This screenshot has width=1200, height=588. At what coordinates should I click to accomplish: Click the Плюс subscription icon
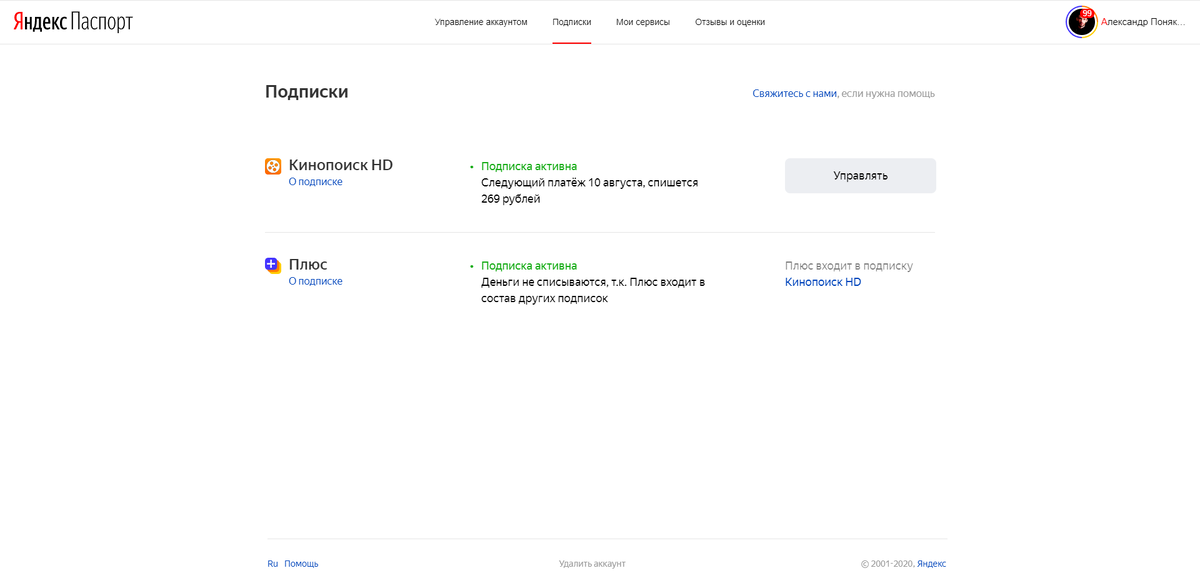(273, 265)
